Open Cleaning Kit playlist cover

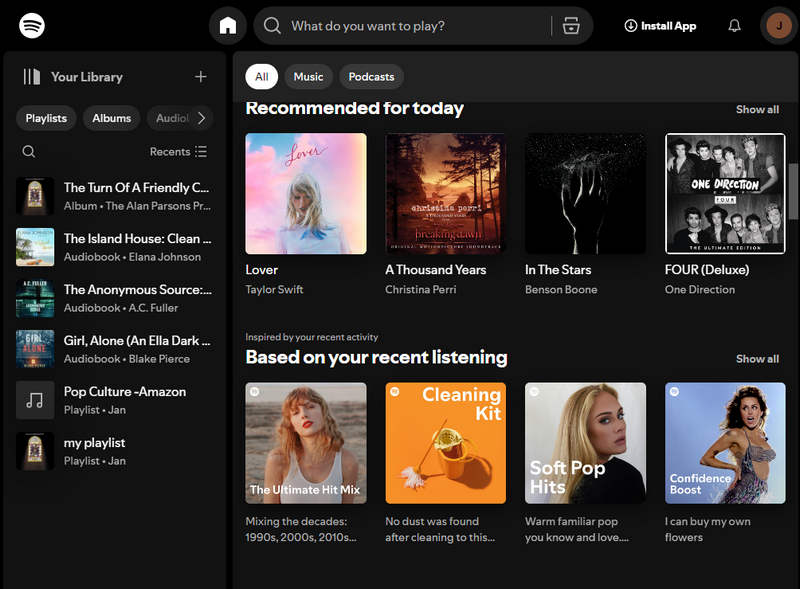(x=445, y=443)
